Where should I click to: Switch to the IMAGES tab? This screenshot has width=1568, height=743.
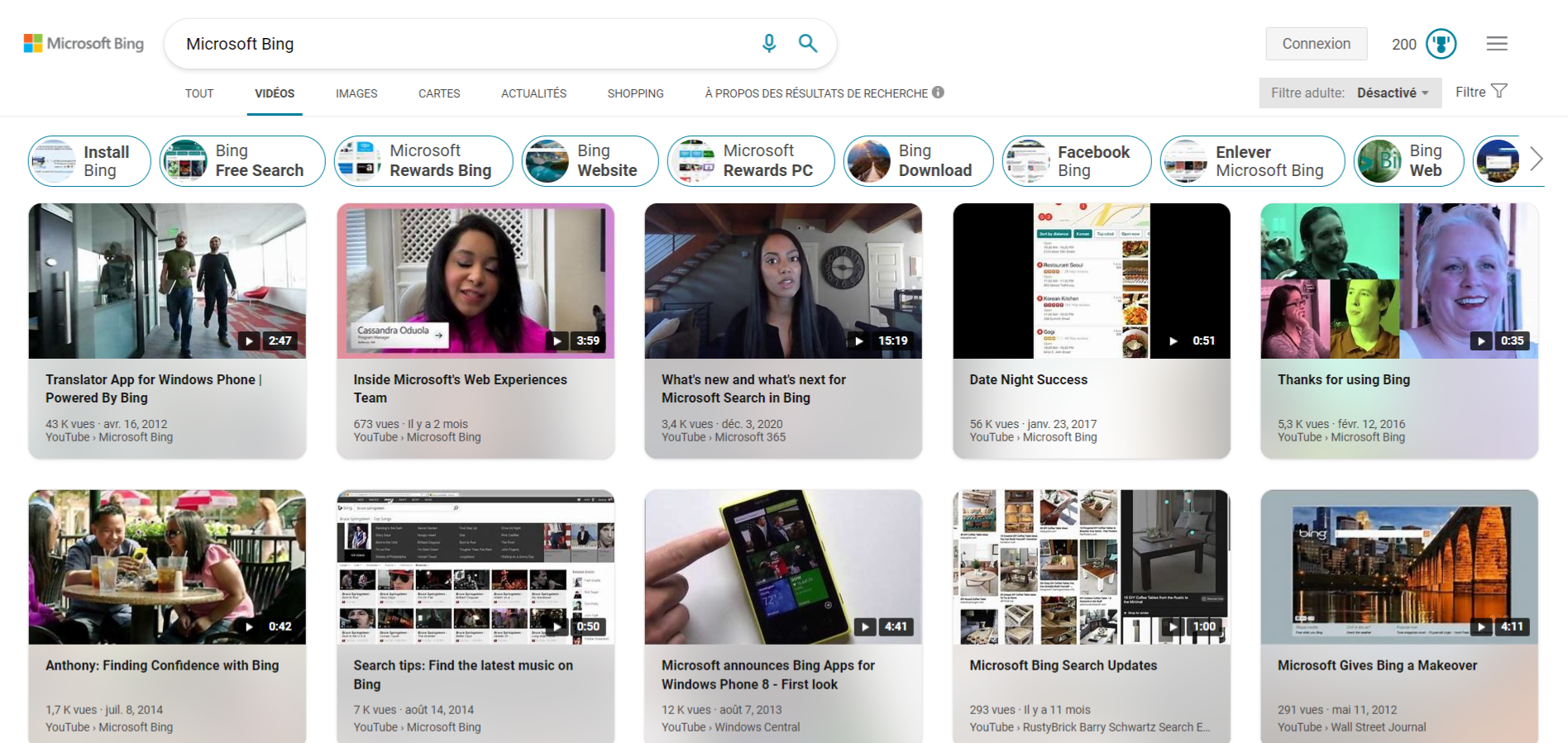[x=356, y=93]
